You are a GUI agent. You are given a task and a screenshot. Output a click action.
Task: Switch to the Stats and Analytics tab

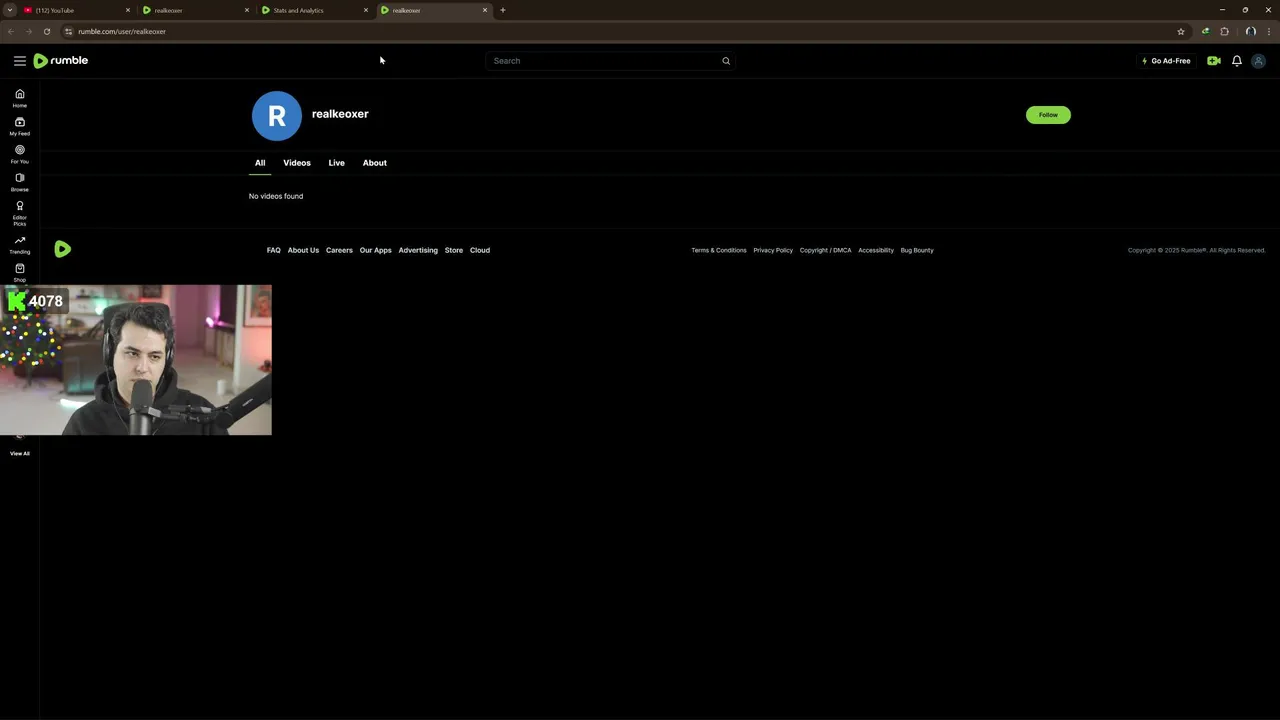[315, 10]
